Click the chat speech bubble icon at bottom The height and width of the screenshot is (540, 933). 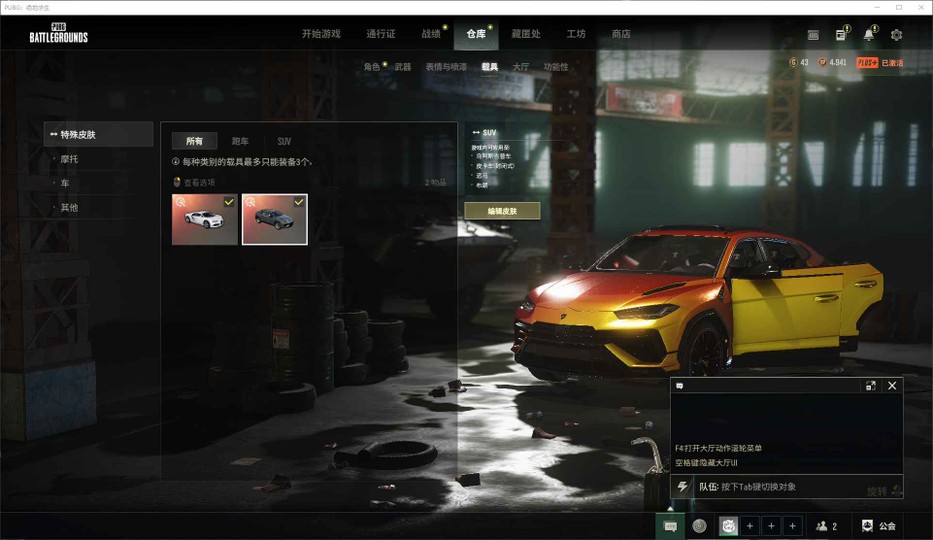point(670,526)
